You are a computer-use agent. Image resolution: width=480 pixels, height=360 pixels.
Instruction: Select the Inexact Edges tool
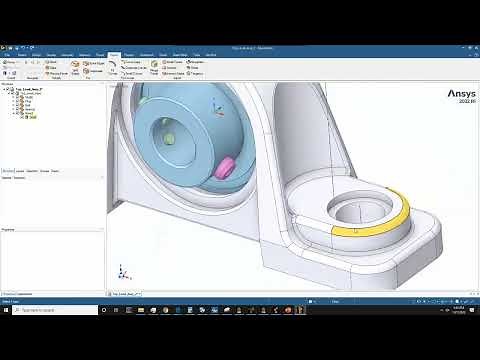click(173, 73)
